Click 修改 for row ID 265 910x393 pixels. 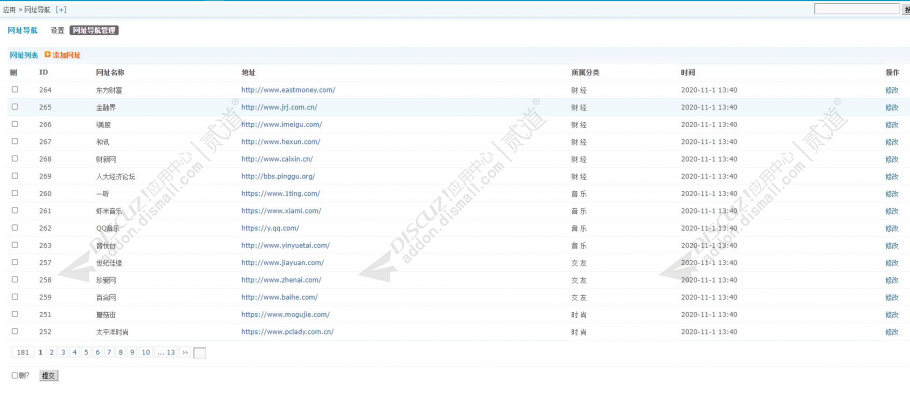click(x=891, y=107)
